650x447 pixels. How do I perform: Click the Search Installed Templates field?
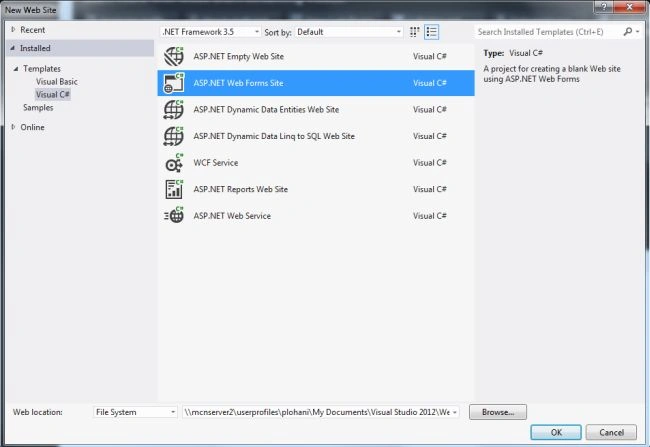click(x=547, y=32)
